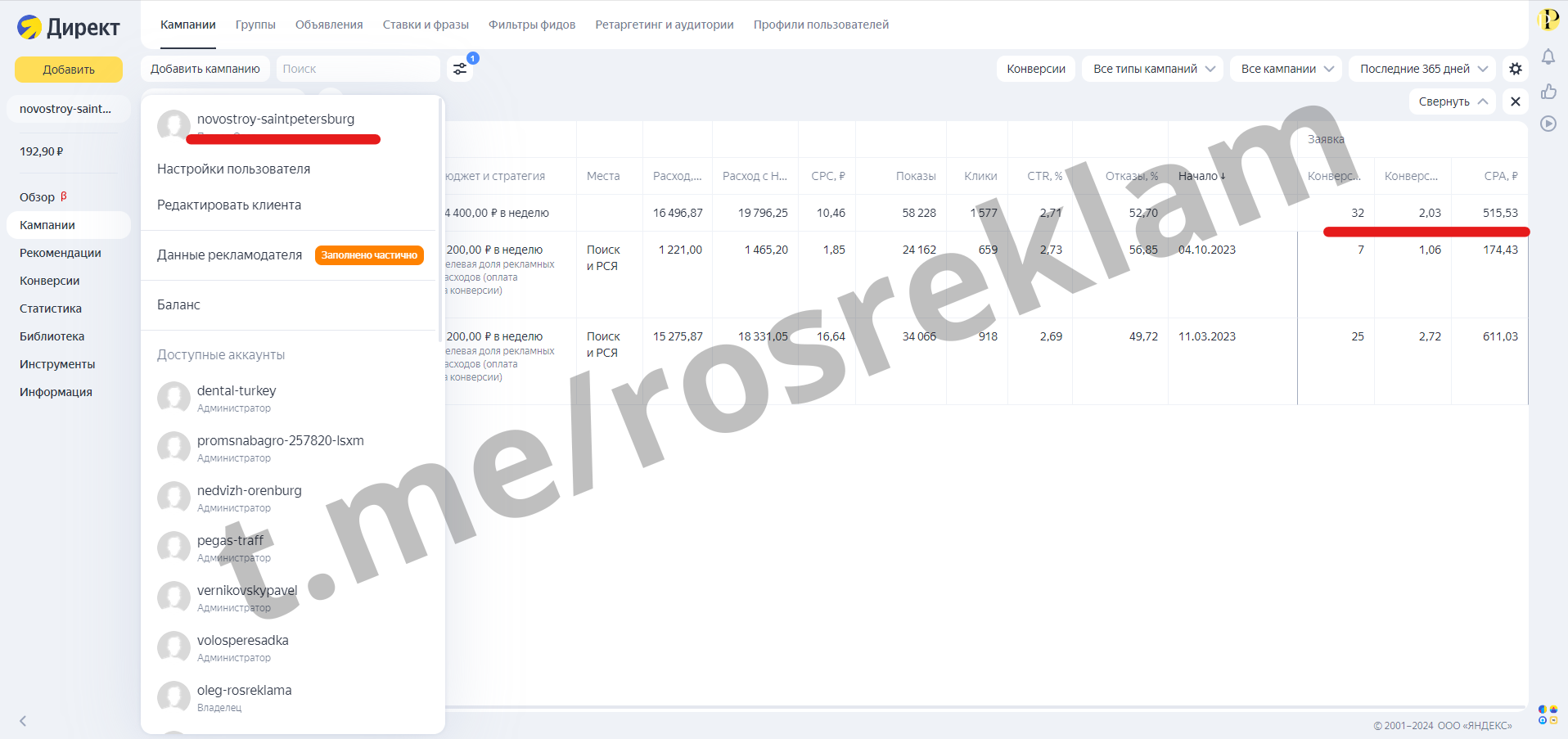This screenshot has height=739, width=1568.
Task: Click the notifications bell icon
Action: (x=1548, y=56)
